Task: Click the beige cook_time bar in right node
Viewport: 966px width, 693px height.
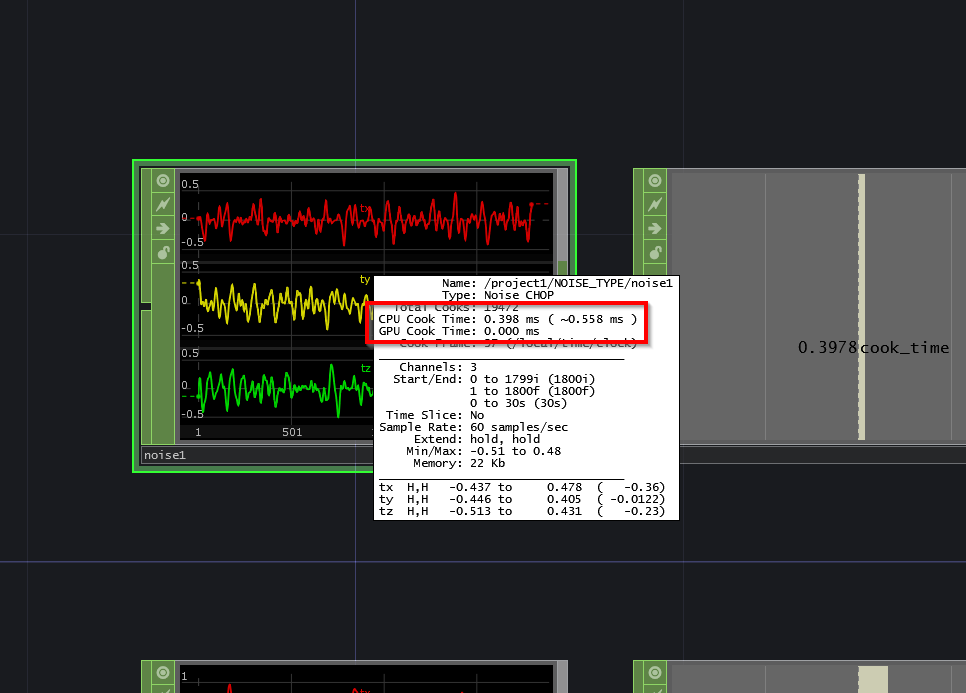Action: (862, 307)
